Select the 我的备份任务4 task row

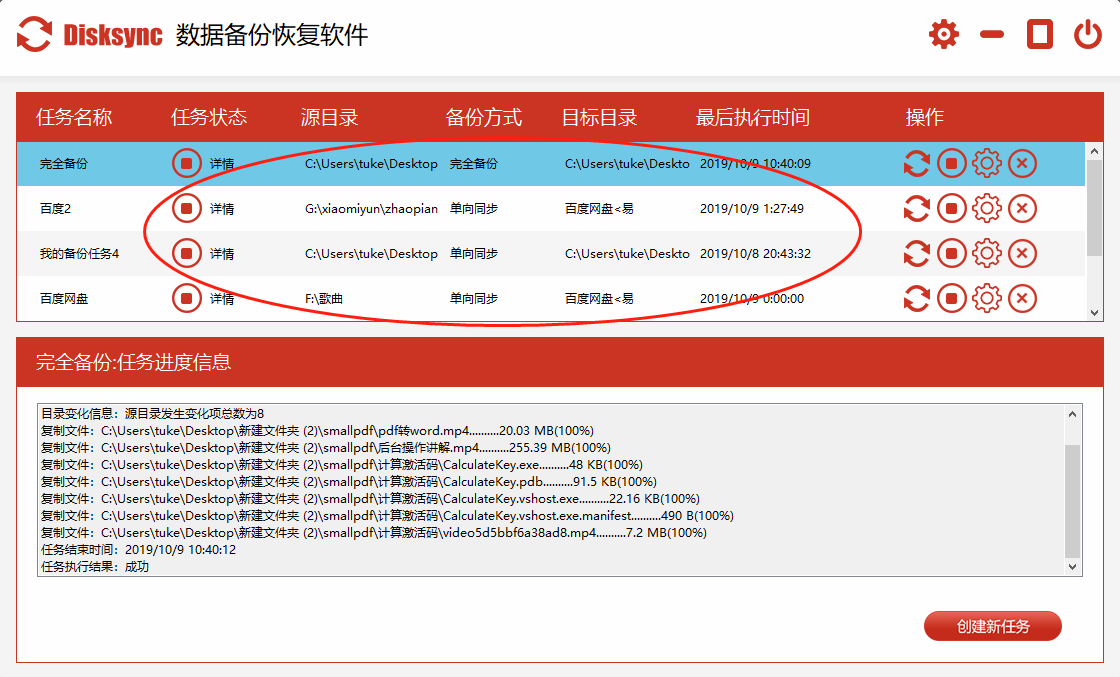pyautogui.click(x=79, y=254)
